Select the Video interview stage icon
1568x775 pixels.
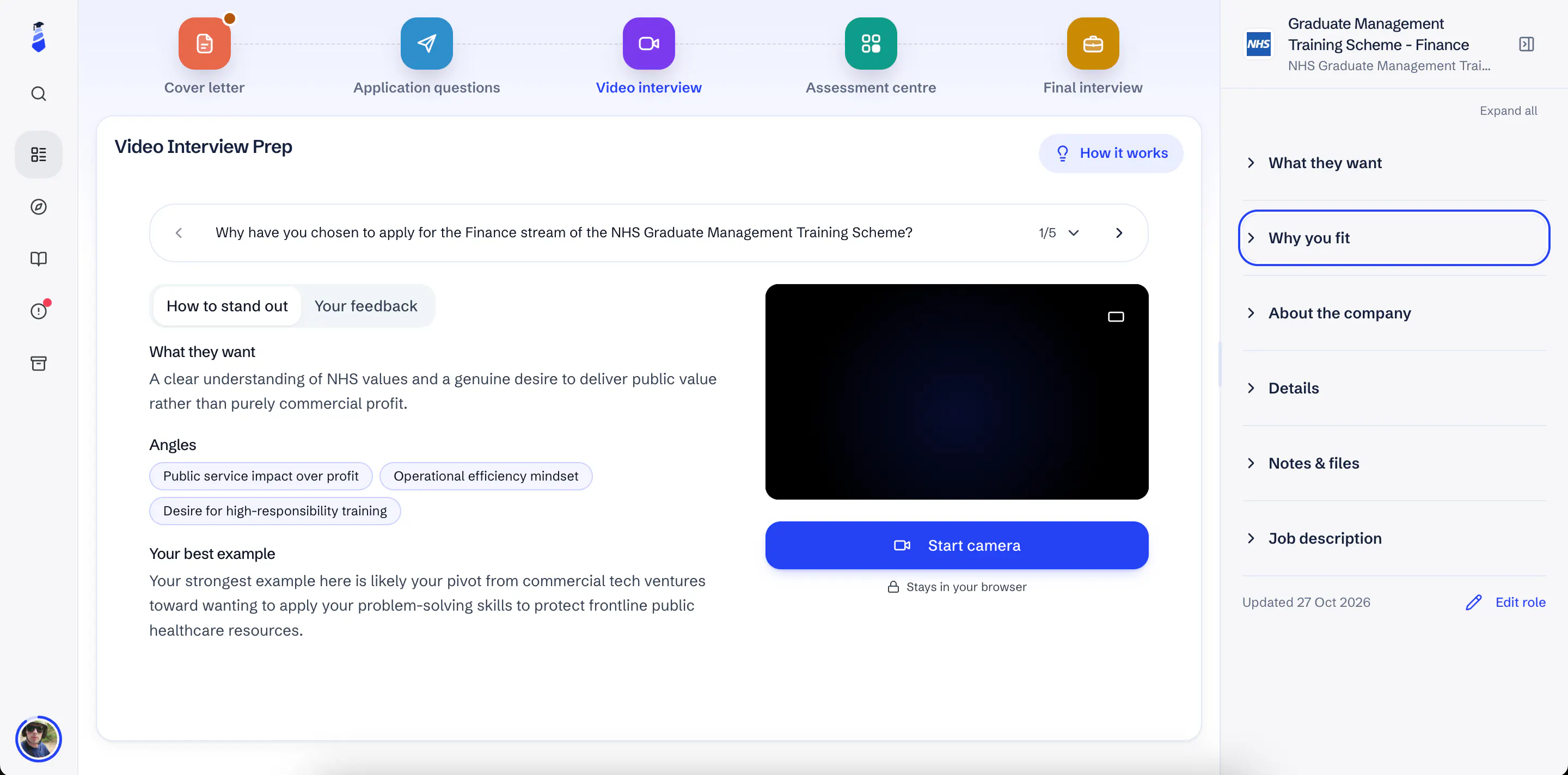coord(649,44)
